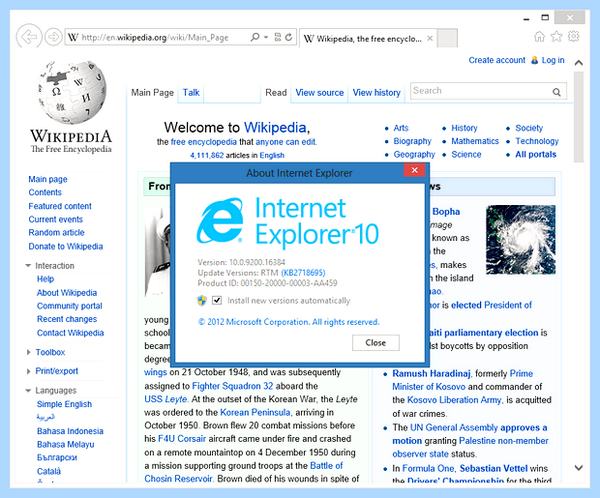This screenshot has height=498, width=600.
Task: Open the Help link under Interaction
Action: pos(45,279)
